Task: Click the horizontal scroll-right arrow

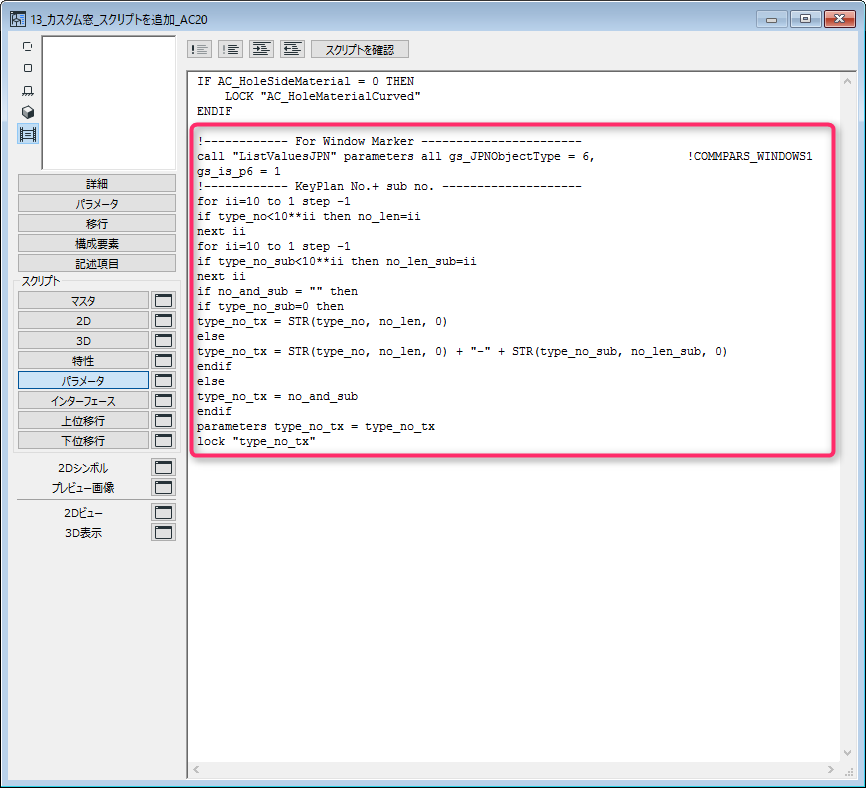Action: tap(831, 769)
